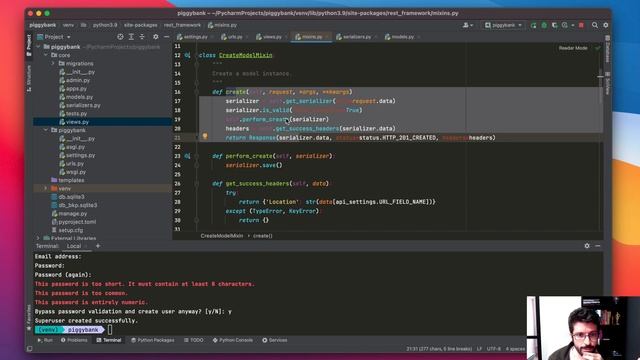Click the green Run icon in toolbar

pos(533,25)
